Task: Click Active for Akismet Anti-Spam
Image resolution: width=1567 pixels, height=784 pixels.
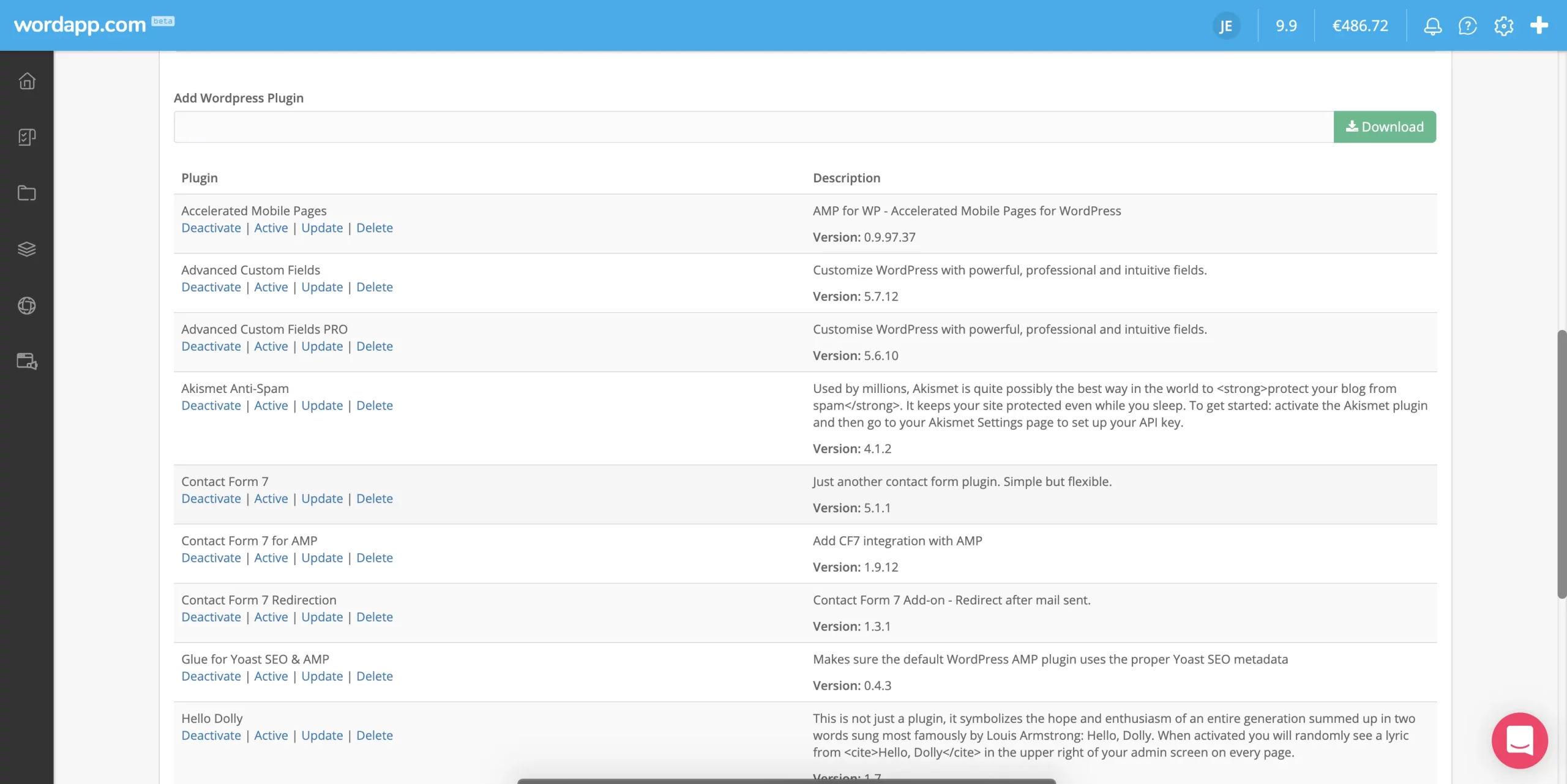Action: [x=271, y=406]
